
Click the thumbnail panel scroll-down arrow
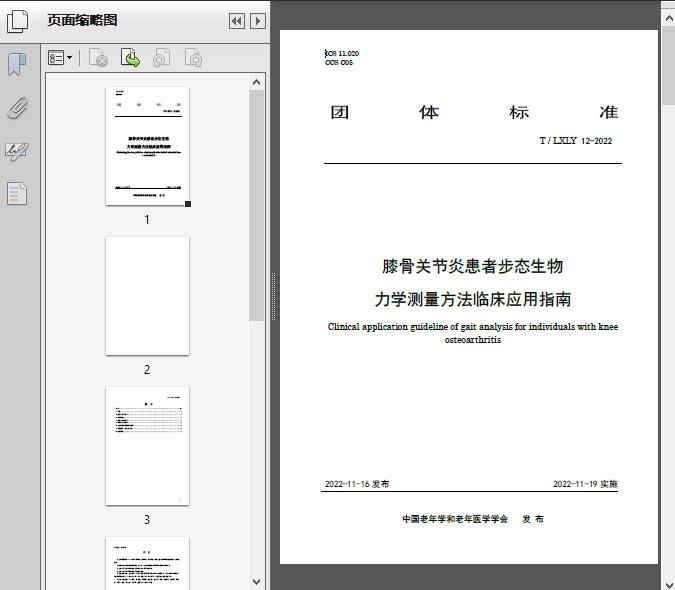(257, 582)
